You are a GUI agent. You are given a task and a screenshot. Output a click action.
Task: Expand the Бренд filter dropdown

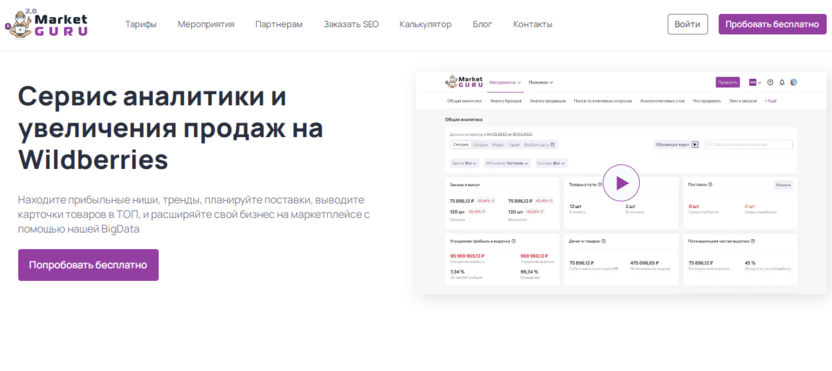tap(464, 163)
